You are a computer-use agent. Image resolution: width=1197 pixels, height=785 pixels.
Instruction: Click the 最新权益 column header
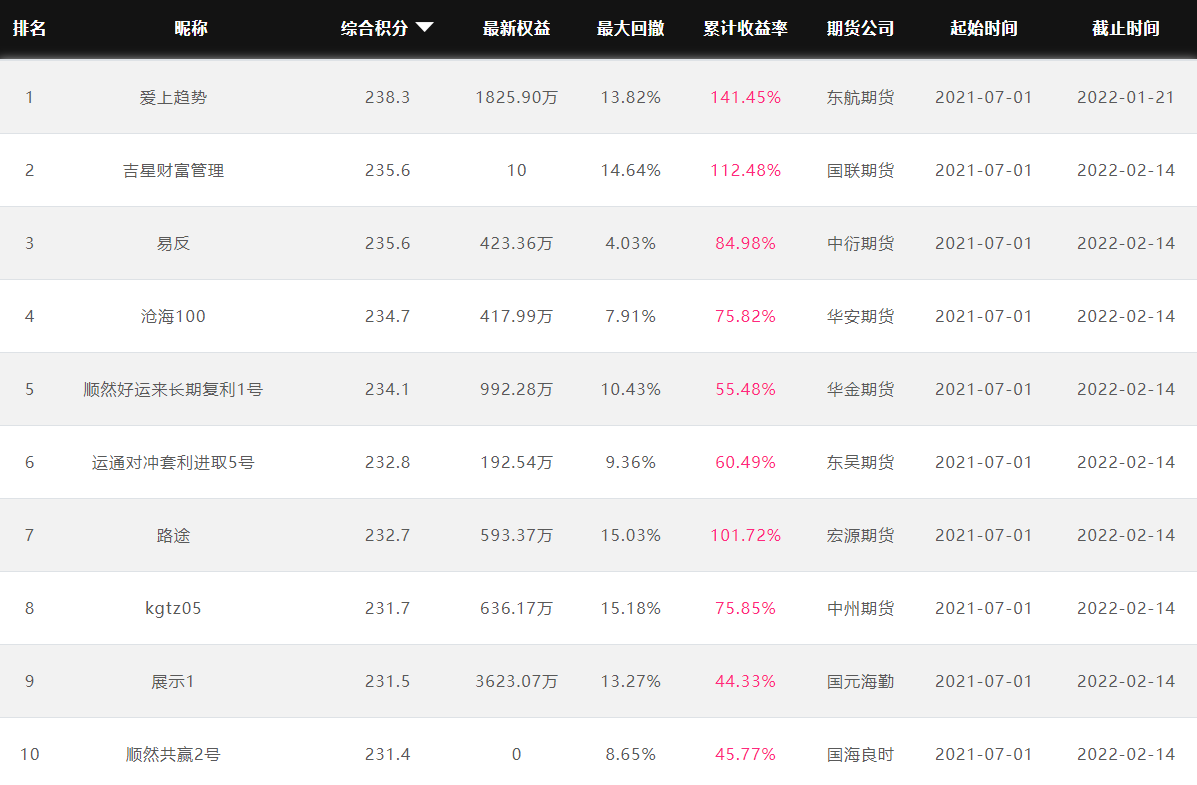(516, 28)
